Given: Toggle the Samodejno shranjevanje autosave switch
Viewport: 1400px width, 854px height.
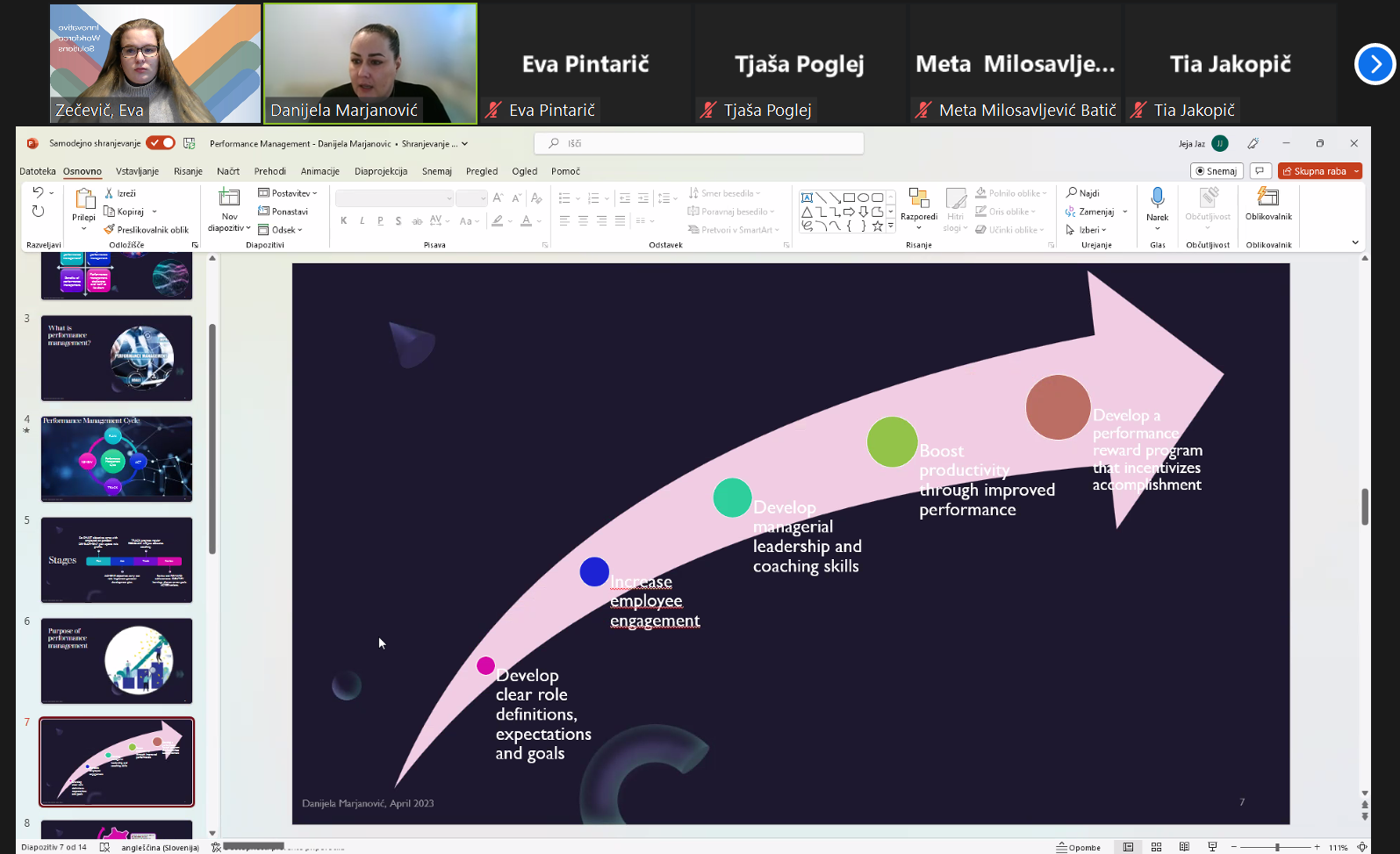Looking at the screenshot, I should point(161,143).
